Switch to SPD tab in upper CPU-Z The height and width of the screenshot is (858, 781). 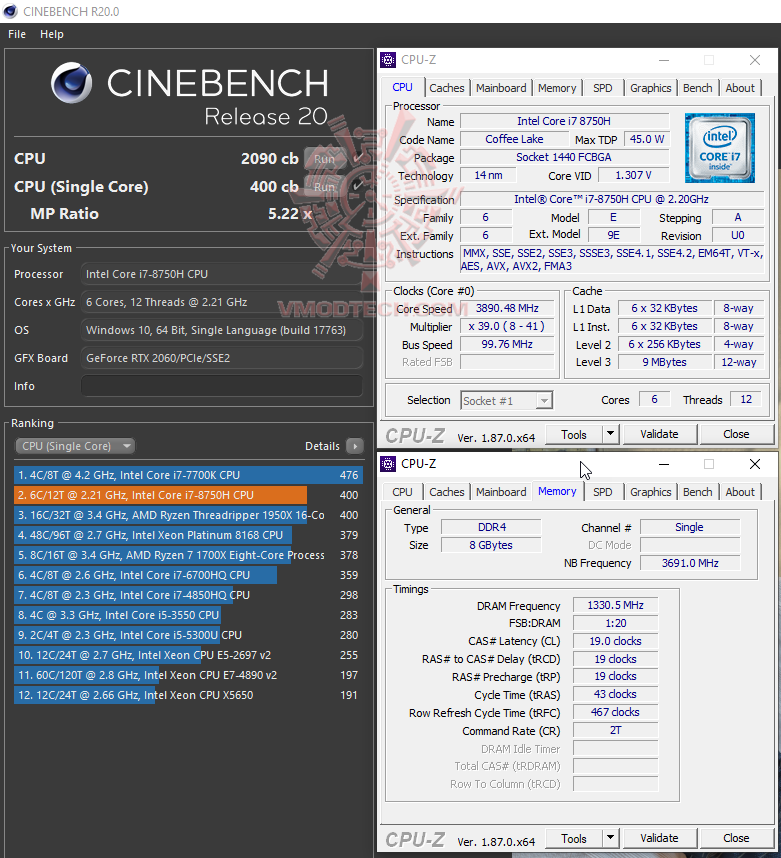coord(603,88)
